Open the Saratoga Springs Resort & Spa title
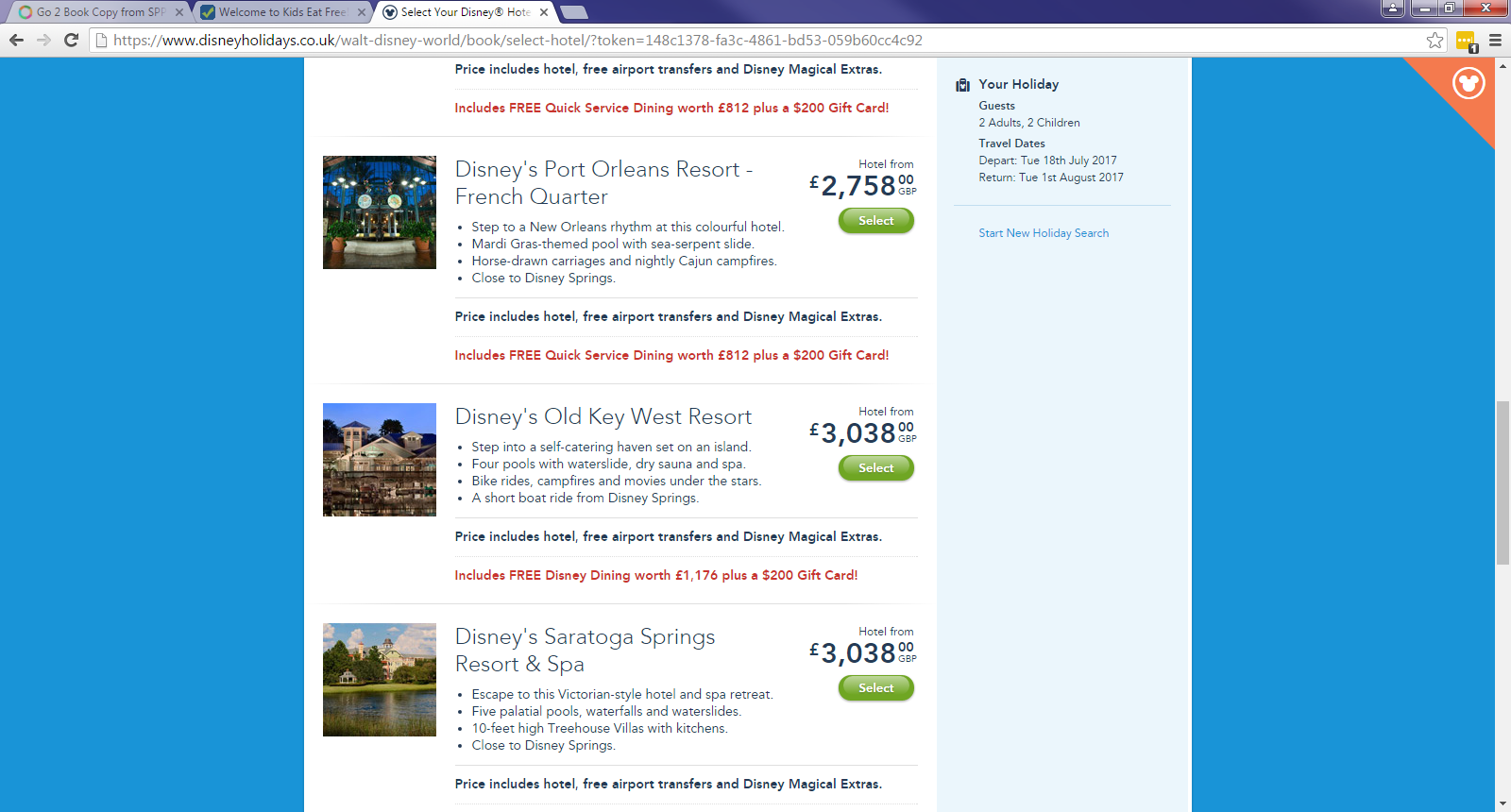1511x812 pixels. point(586,651)
